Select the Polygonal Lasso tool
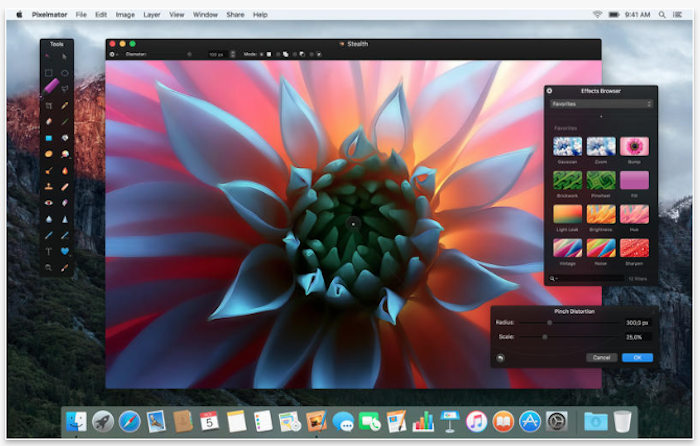 tap(65, 89)
